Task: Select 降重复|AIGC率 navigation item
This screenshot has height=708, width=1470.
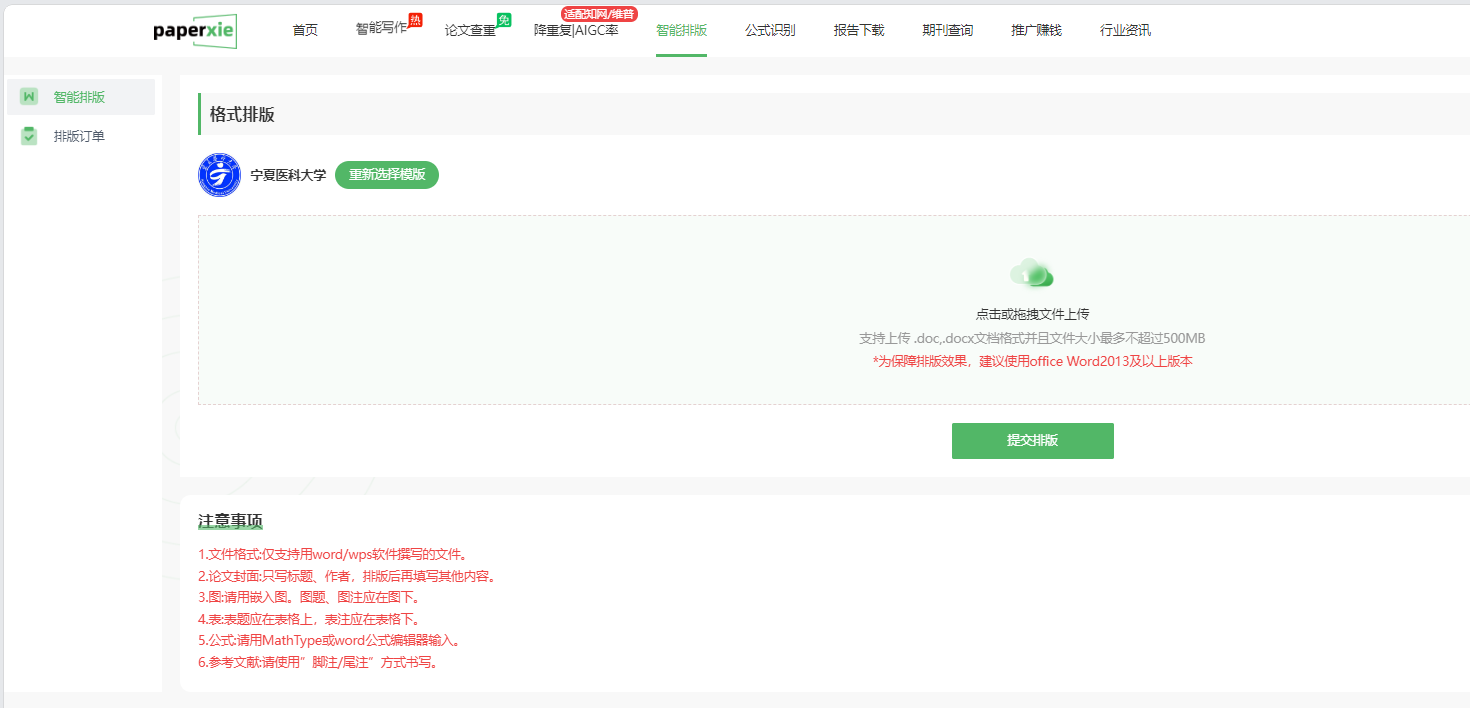Action: pyautogui.click(x=576, y=30)
